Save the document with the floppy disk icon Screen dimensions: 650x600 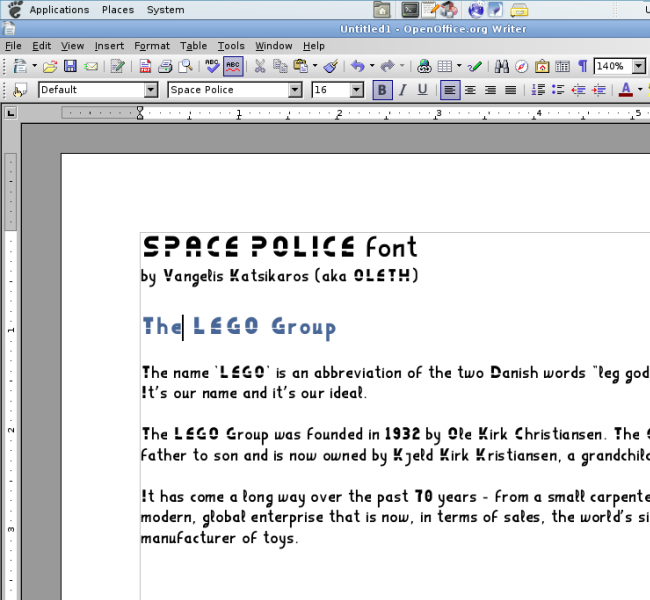70,66
